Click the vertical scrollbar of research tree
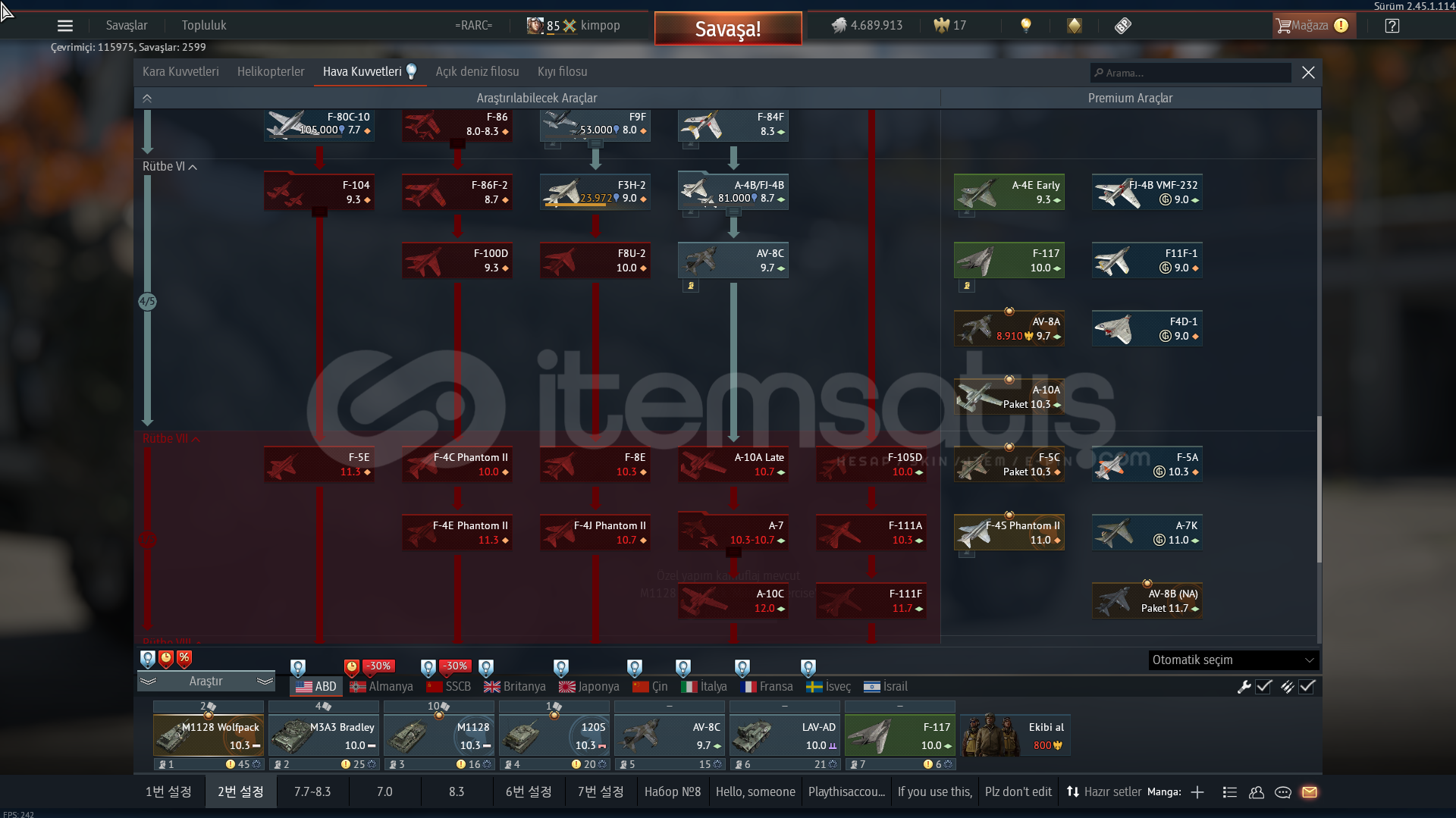Viewport: 1456px width, 818px height. coord(1319,489)
